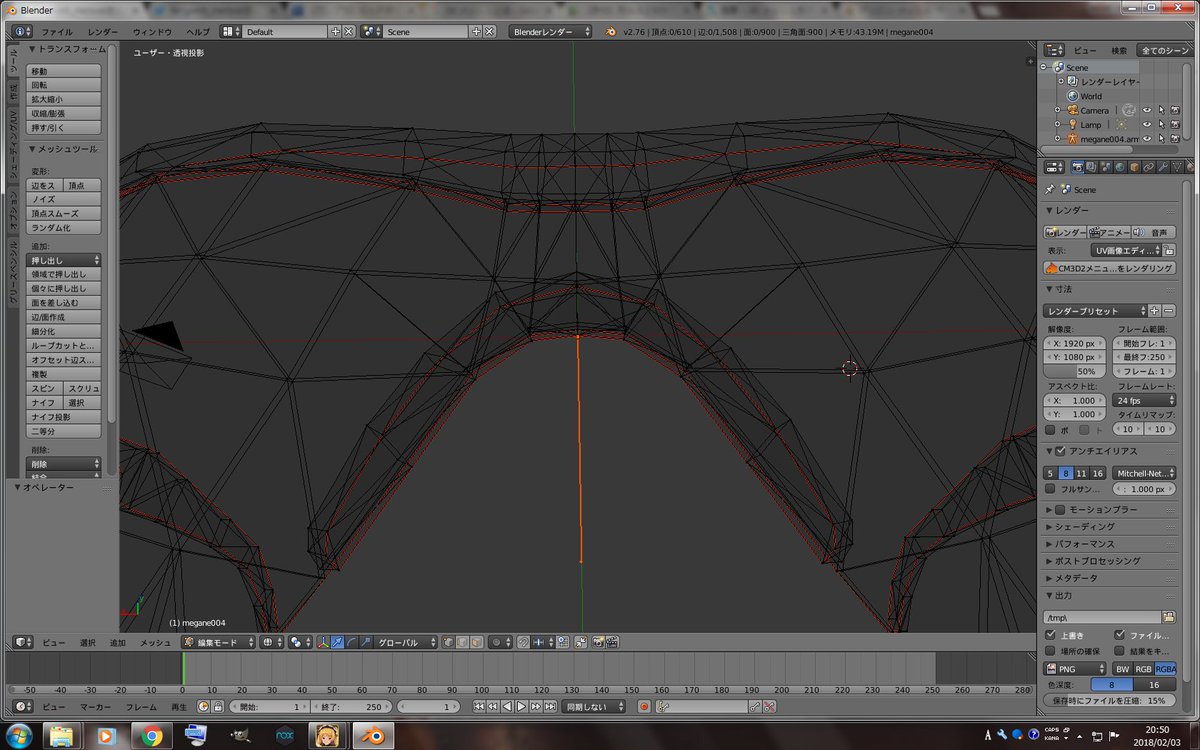The width and height of the screenshot is (1200, 750).
Task: Open file explorer folder in taskbar
Action: pos(62,736)
